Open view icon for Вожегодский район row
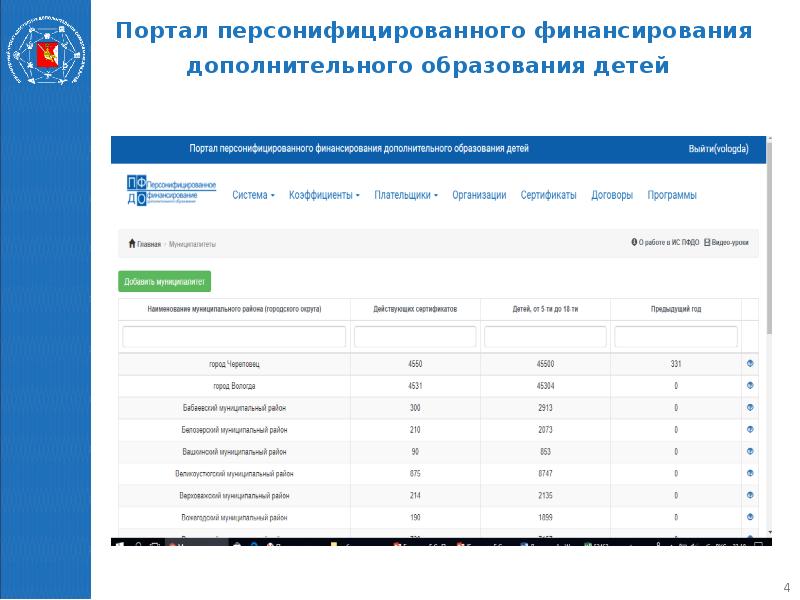The height and width of the screenshot is (600, 800). [750, 518]
